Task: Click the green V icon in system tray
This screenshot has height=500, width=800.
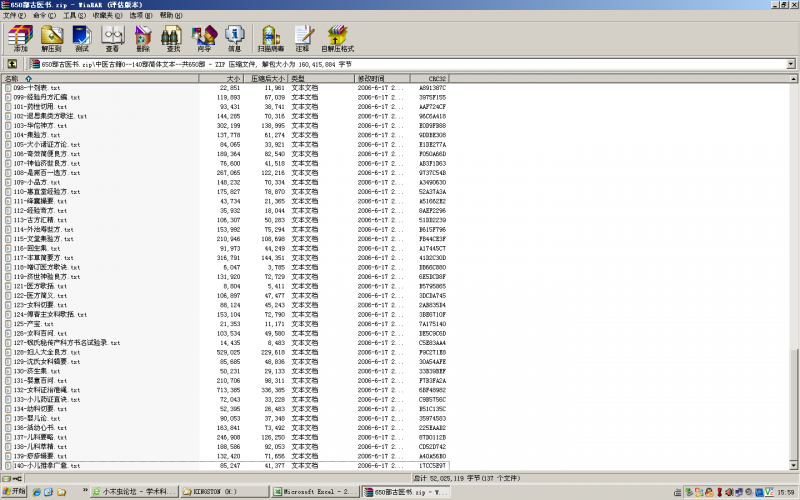Action: 768,492
